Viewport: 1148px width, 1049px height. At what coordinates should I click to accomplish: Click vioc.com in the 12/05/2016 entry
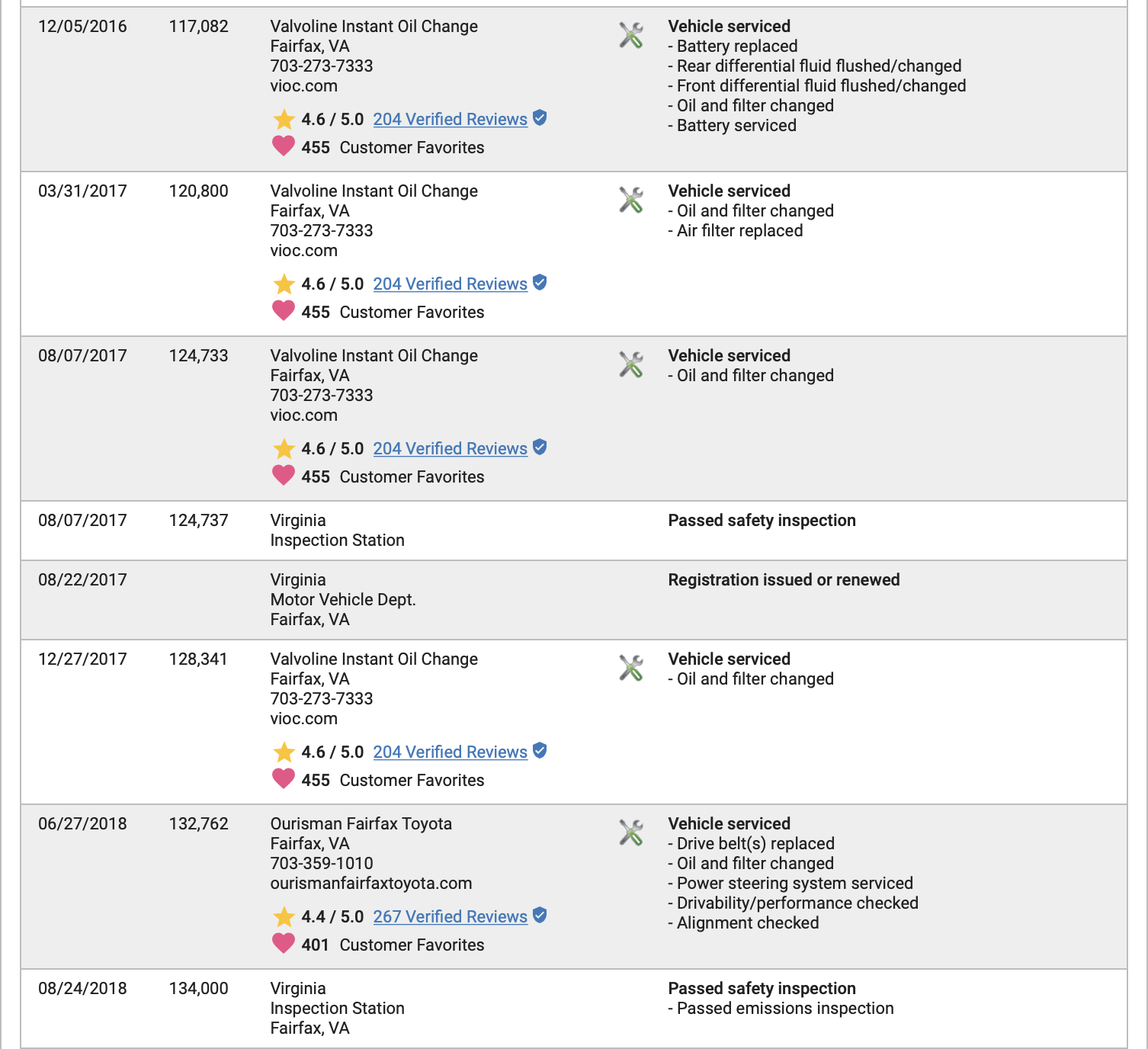pos(303,86)
